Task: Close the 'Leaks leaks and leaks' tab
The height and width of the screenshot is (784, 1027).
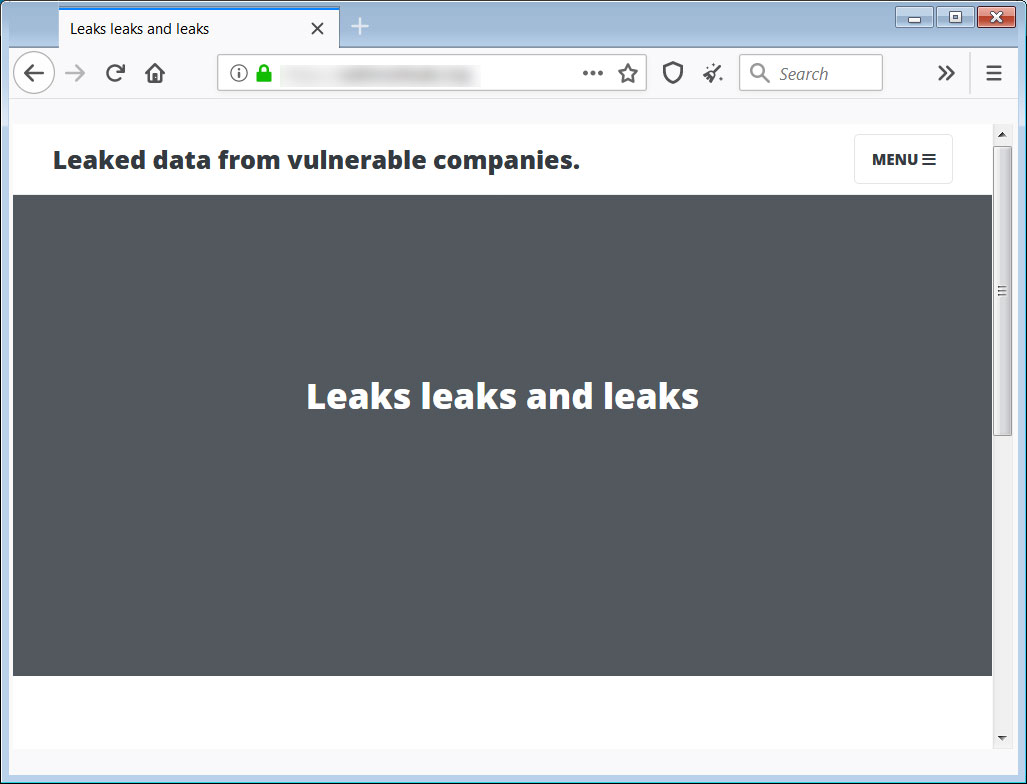Action: 318,28
